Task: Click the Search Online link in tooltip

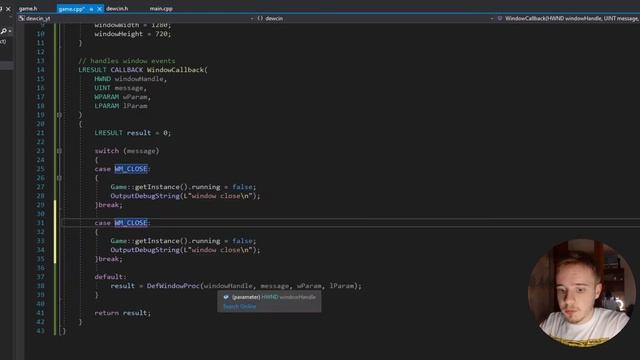Action: pos(240,307)
